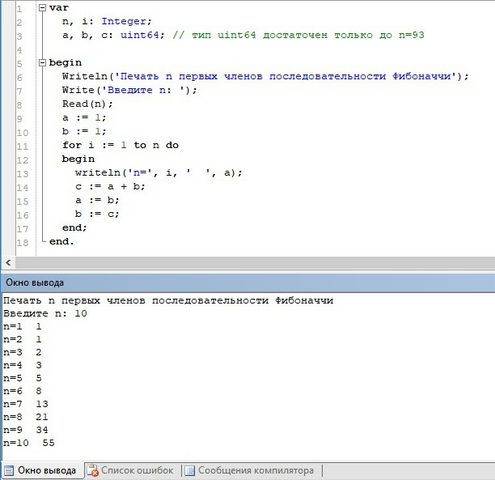The width and height of the screenshot is (495, 480).
Task: Click the Окно вывода panel header
Action: [x=248, y=283]
